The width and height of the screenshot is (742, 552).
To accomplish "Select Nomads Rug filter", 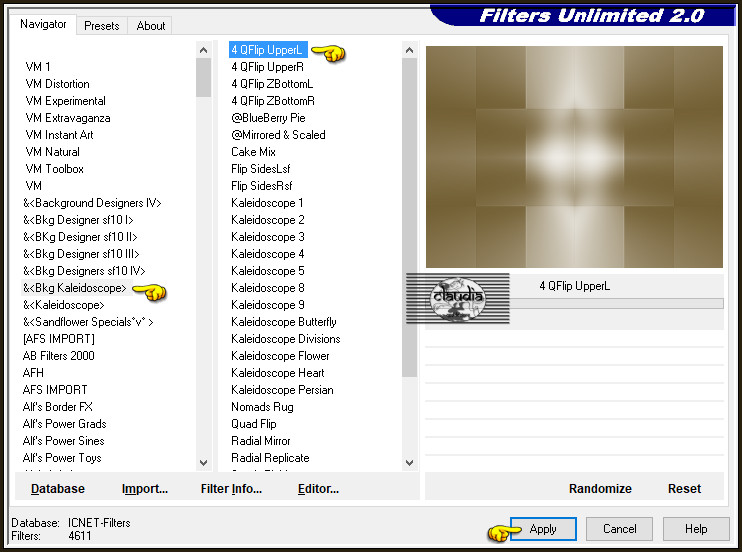I will (262, 407).
